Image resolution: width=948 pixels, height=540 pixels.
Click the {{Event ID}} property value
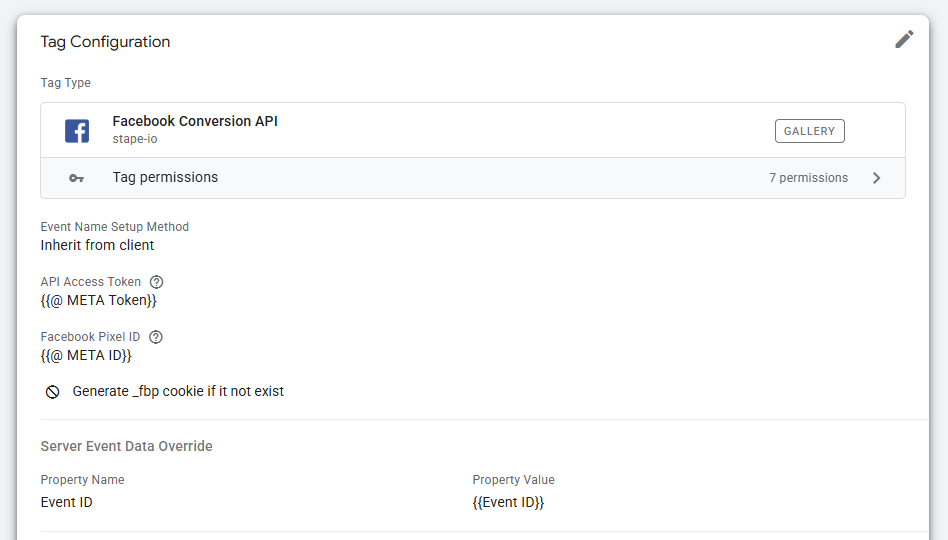coord(508,502)
